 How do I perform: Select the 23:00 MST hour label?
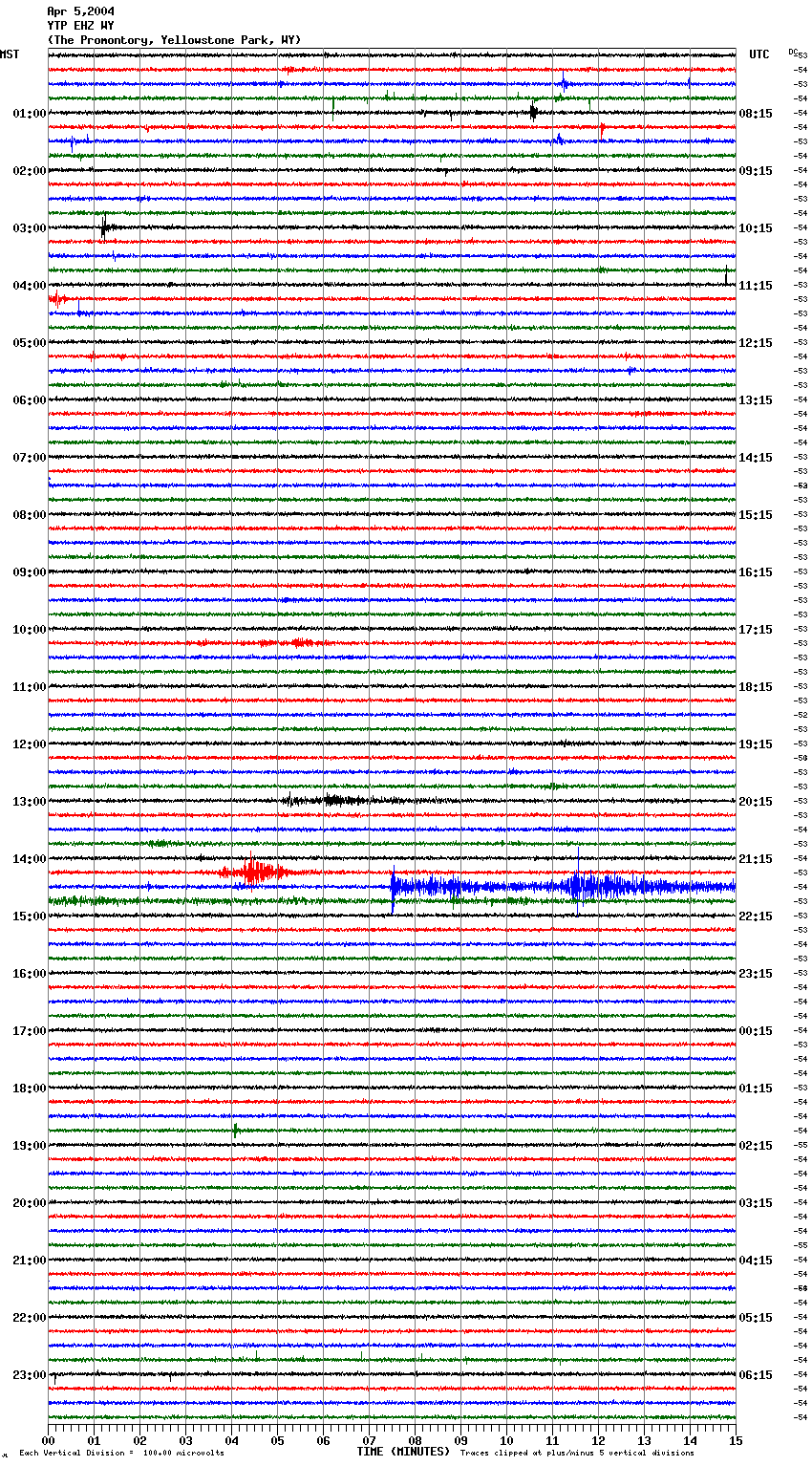[x=30, y=1375]
